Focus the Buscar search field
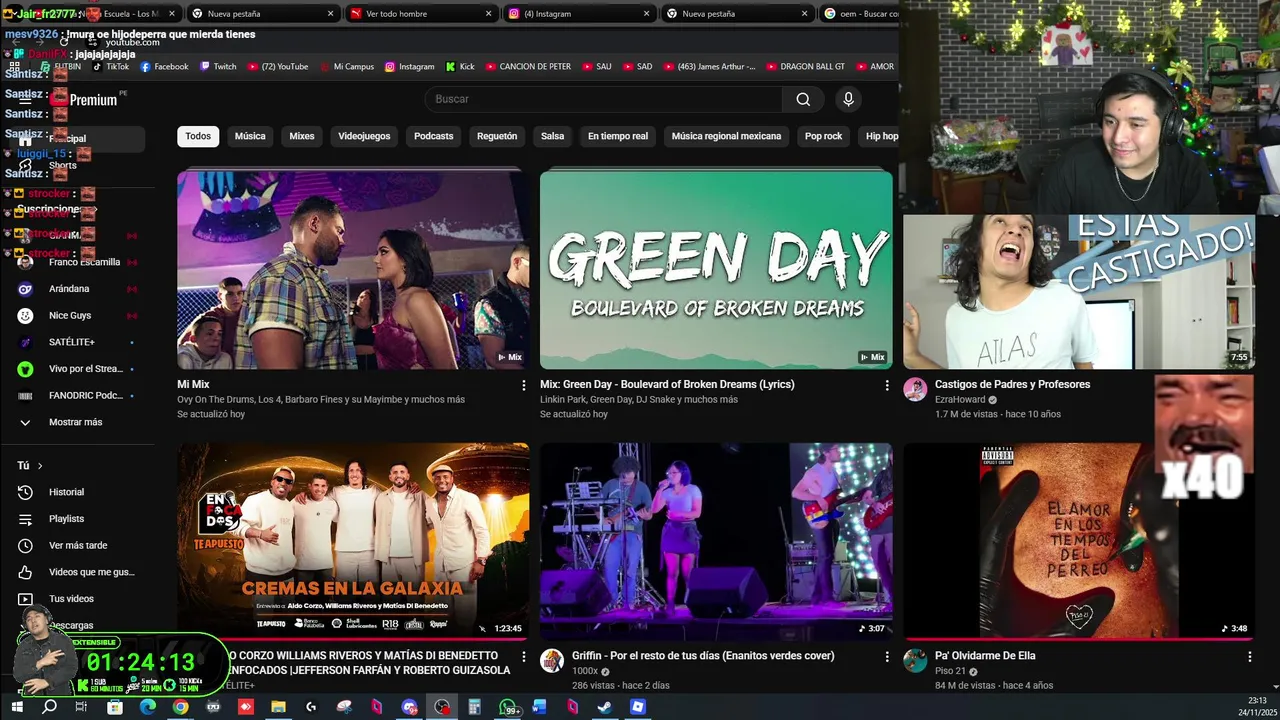 (x=604, y=99)
